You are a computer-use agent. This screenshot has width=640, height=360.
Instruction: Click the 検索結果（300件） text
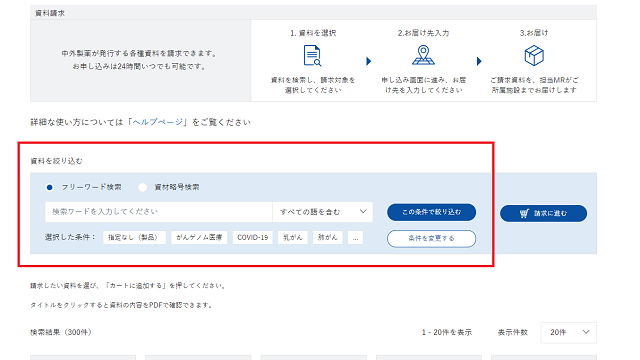pyautogui.click(x=61, y=332)
